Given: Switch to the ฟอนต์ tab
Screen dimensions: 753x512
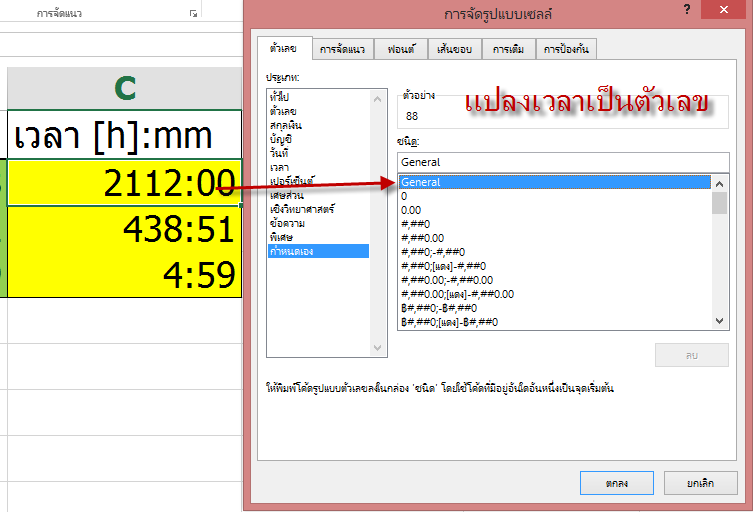Looking at the screenshot, I should pyautogui.click(x=401, y=49).
